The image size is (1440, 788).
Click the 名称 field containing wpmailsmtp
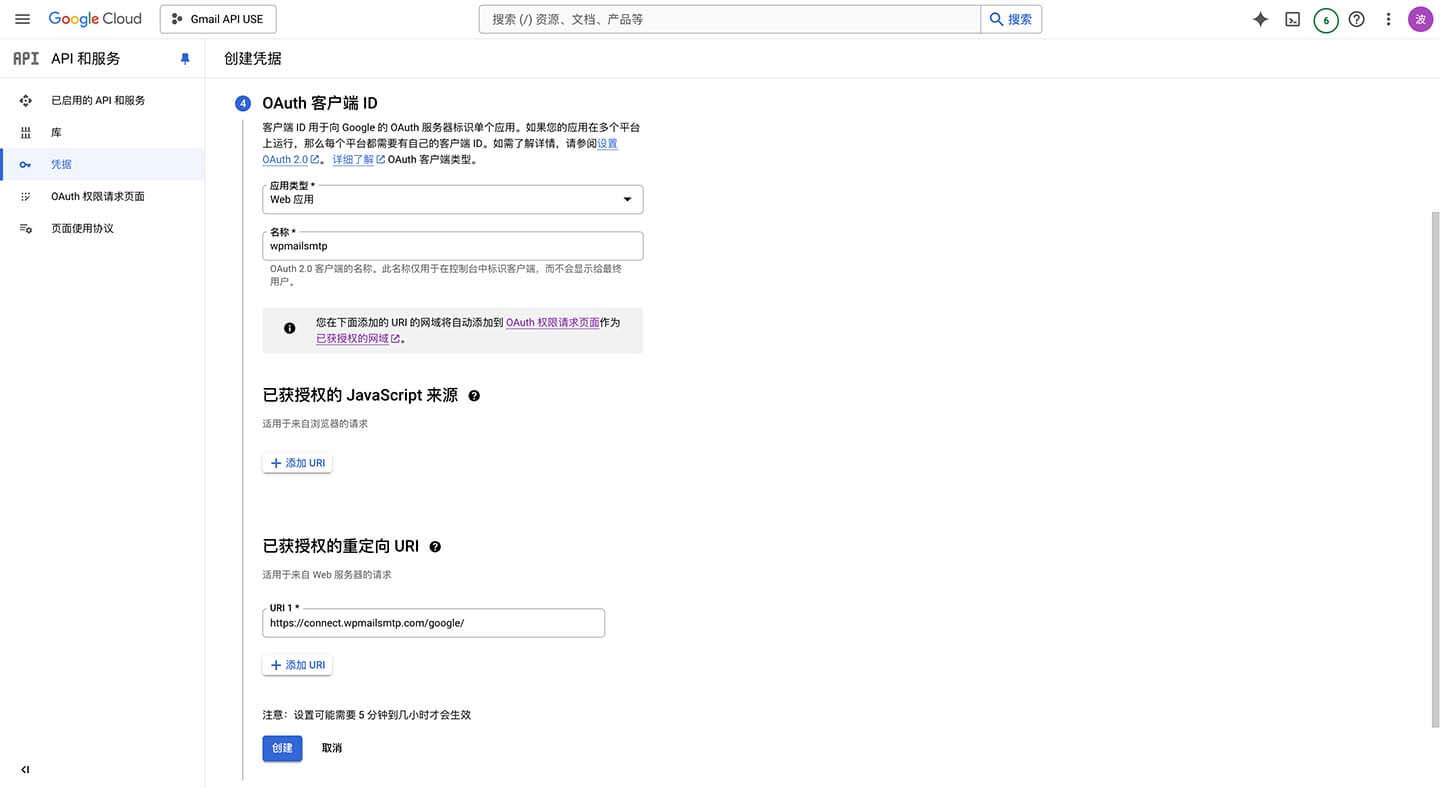coord(452,246)
